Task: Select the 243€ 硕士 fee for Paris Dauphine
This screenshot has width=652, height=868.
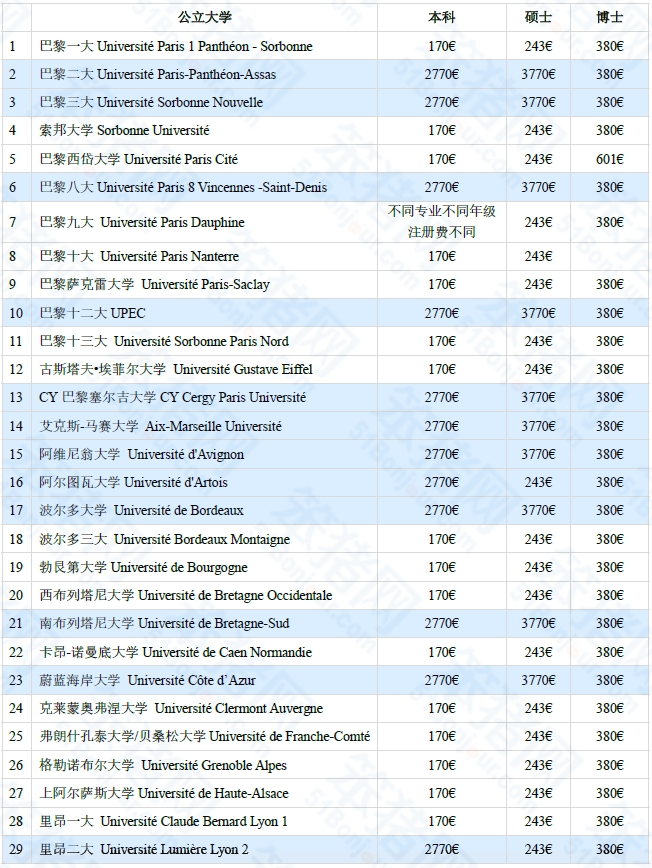Action: (x=538, y=222)
